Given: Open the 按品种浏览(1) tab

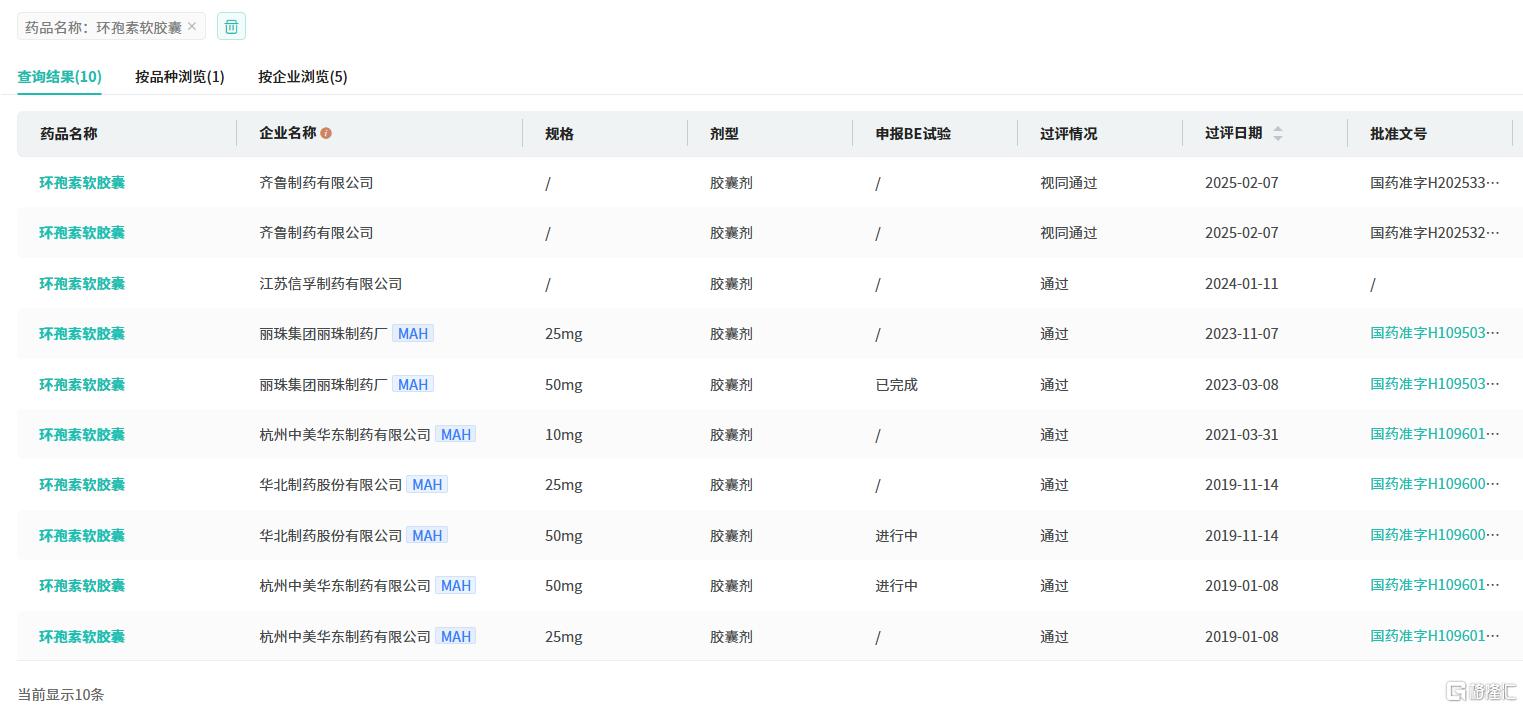Looking at the screenshot, I should pos(180,77).
